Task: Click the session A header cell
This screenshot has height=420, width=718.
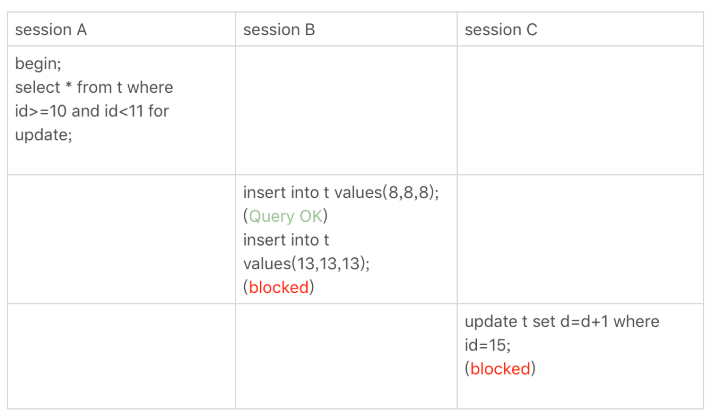Action: pyautogui.click(x=121, y=29)
